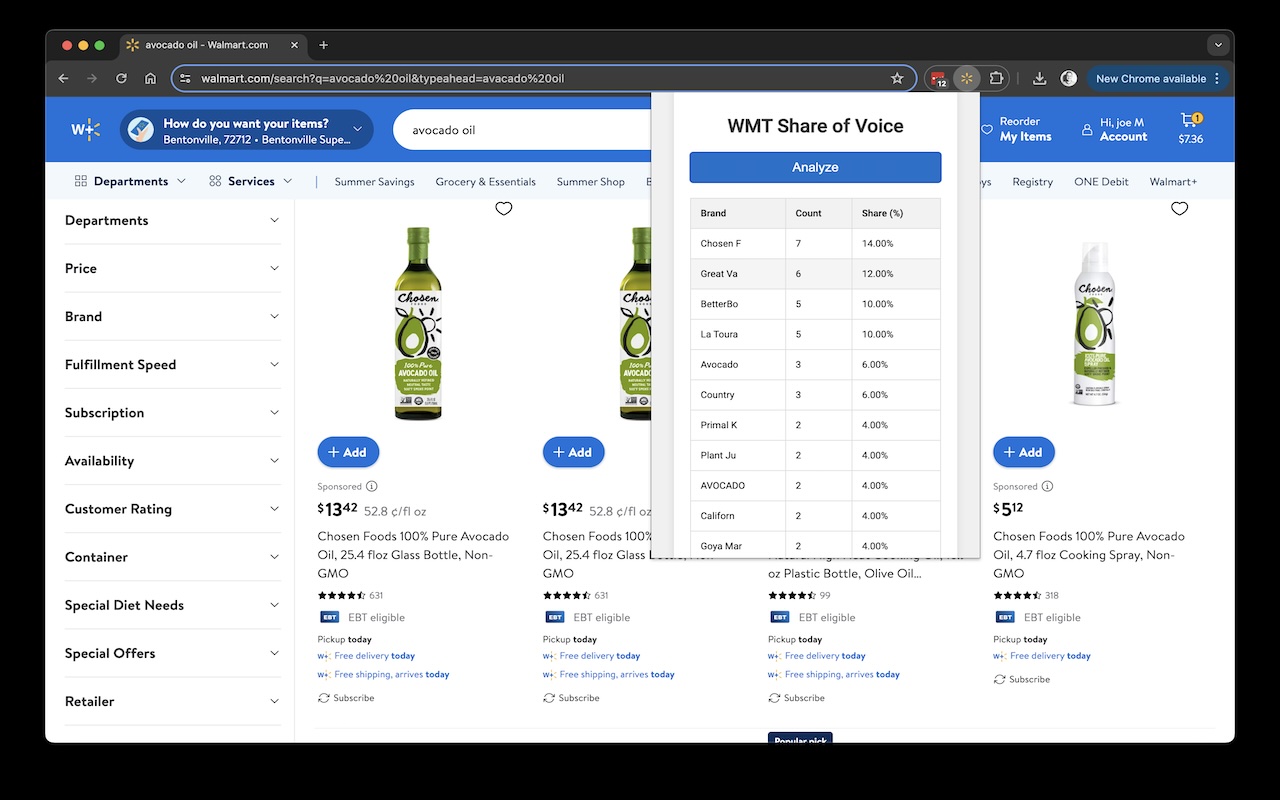Open a new browser tab with plus icon
Screen dimensions: 1280x800
click(x=323, y=45)
